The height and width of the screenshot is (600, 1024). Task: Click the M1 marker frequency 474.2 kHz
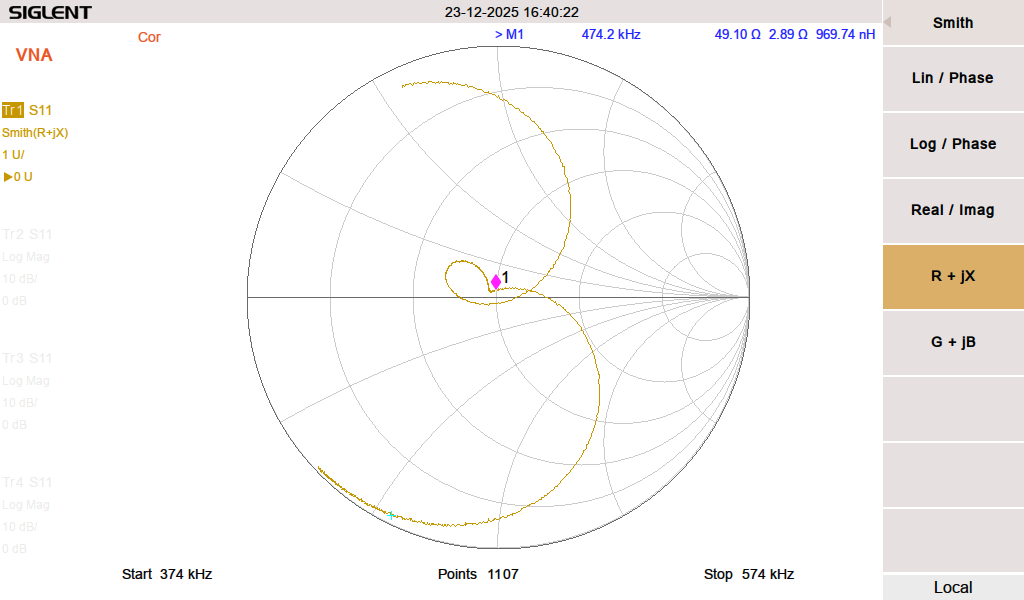coord(610,34)
